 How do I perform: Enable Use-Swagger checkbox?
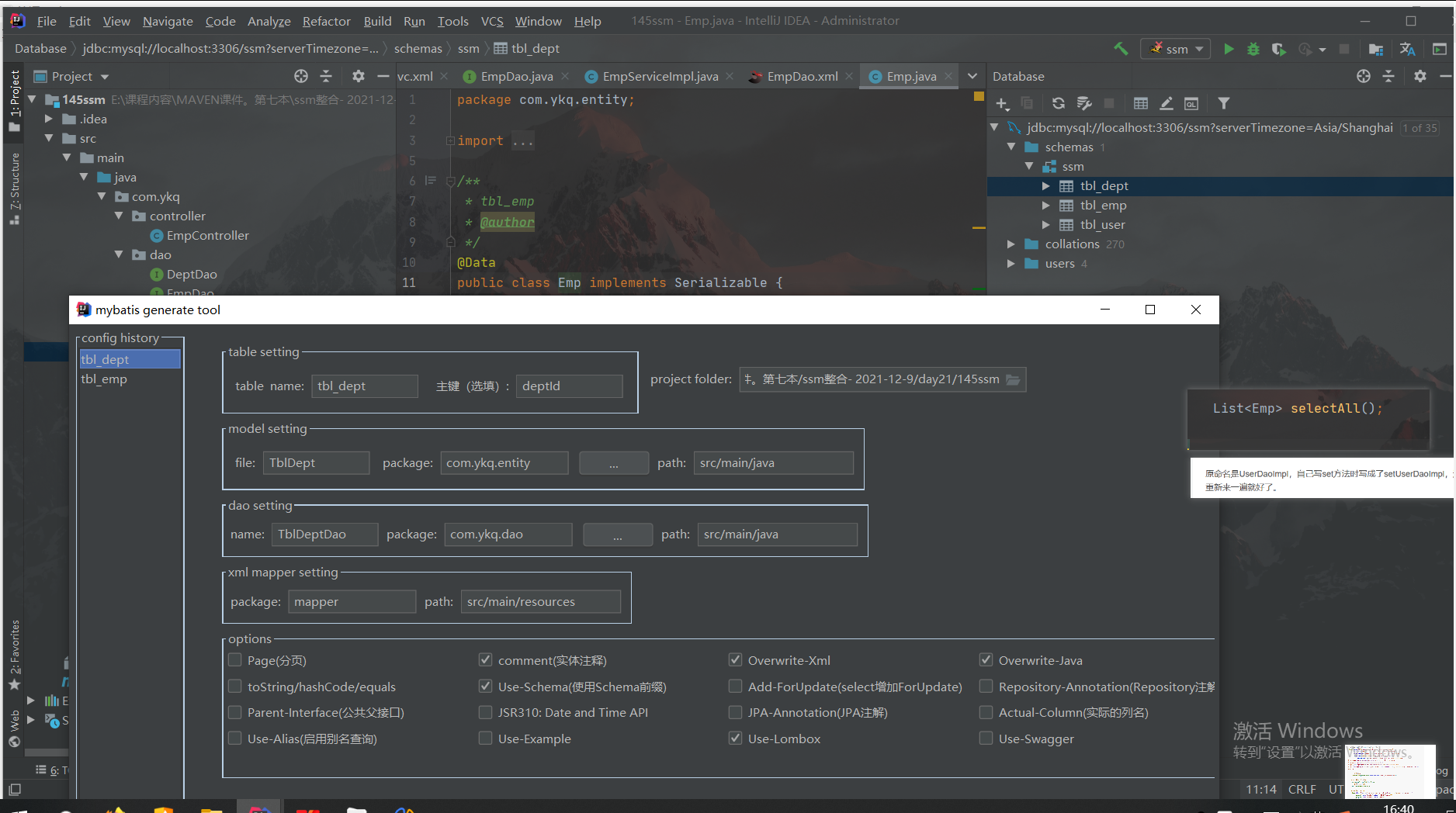(986, 739)
